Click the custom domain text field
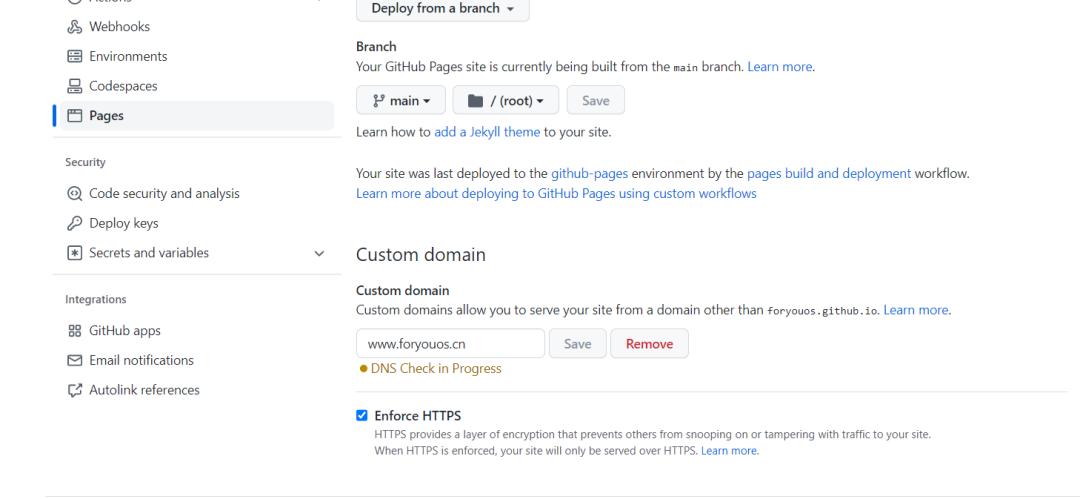This screenshot has width=1080, height=499. click(450, 344)
